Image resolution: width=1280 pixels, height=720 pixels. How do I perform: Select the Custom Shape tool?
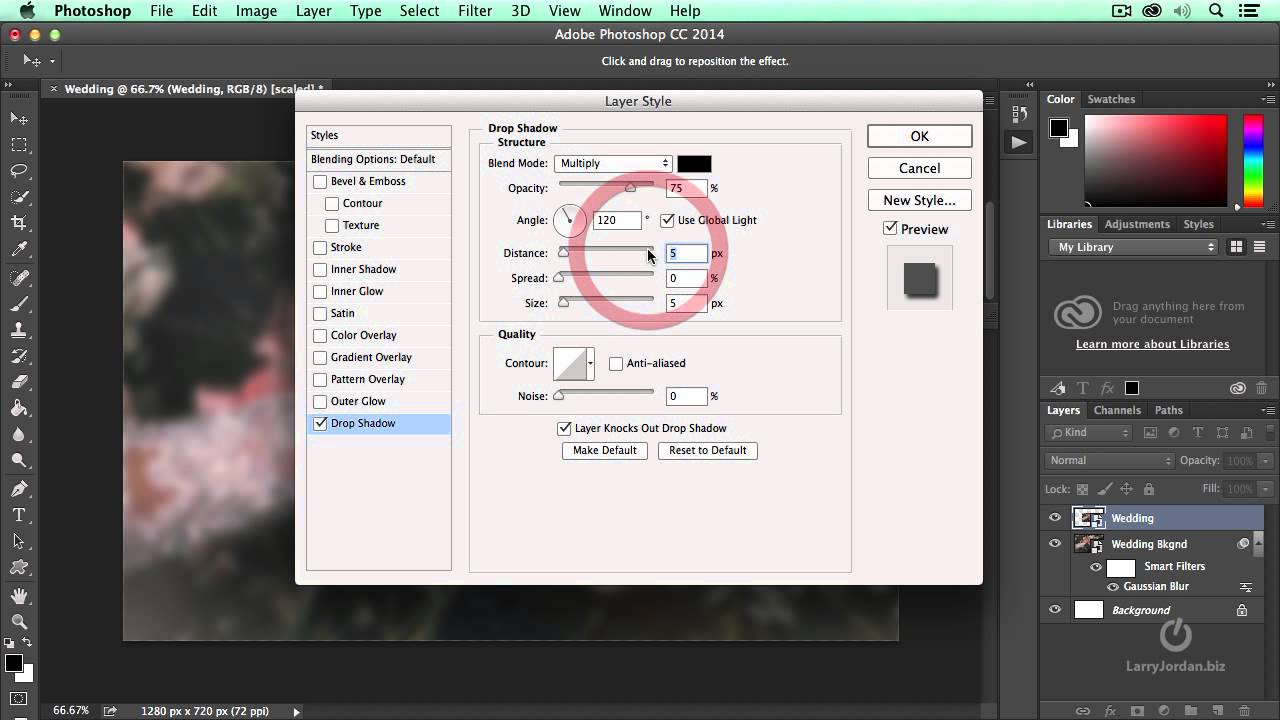click(19, 567)
